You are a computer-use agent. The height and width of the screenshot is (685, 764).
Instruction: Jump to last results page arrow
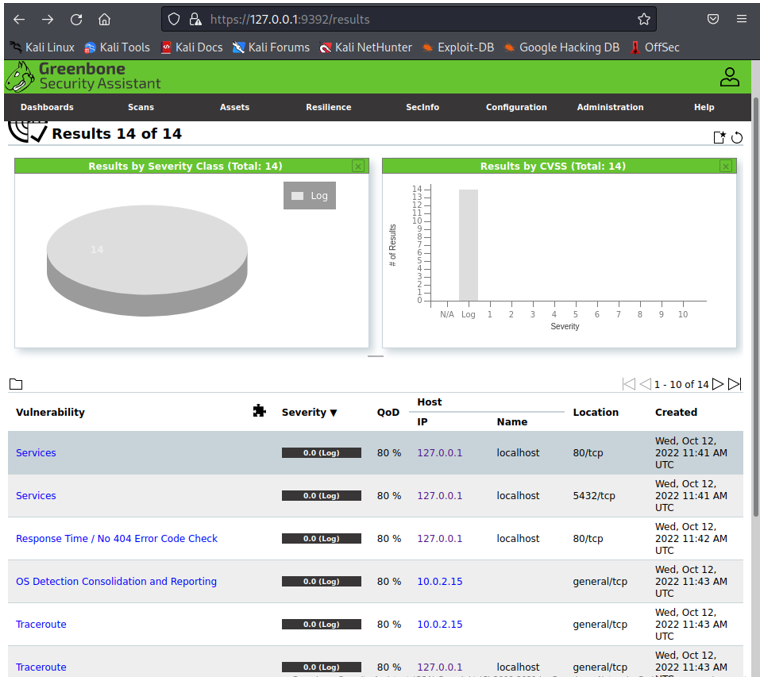734,384
